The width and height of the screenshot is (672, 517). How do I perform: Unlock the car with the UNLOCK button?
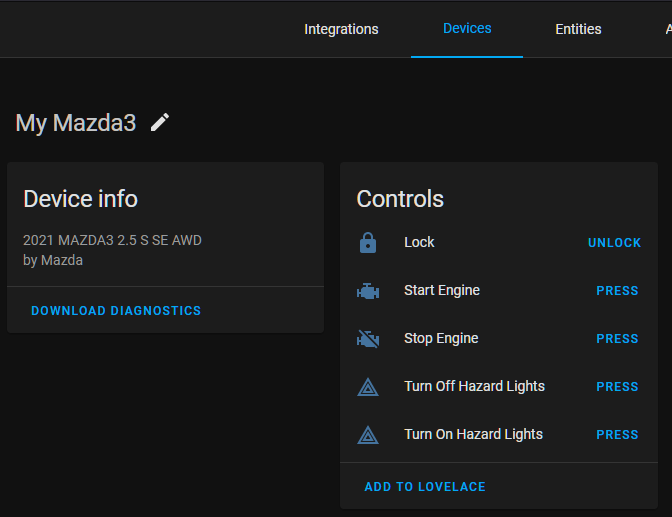click(x=614, y=243)
